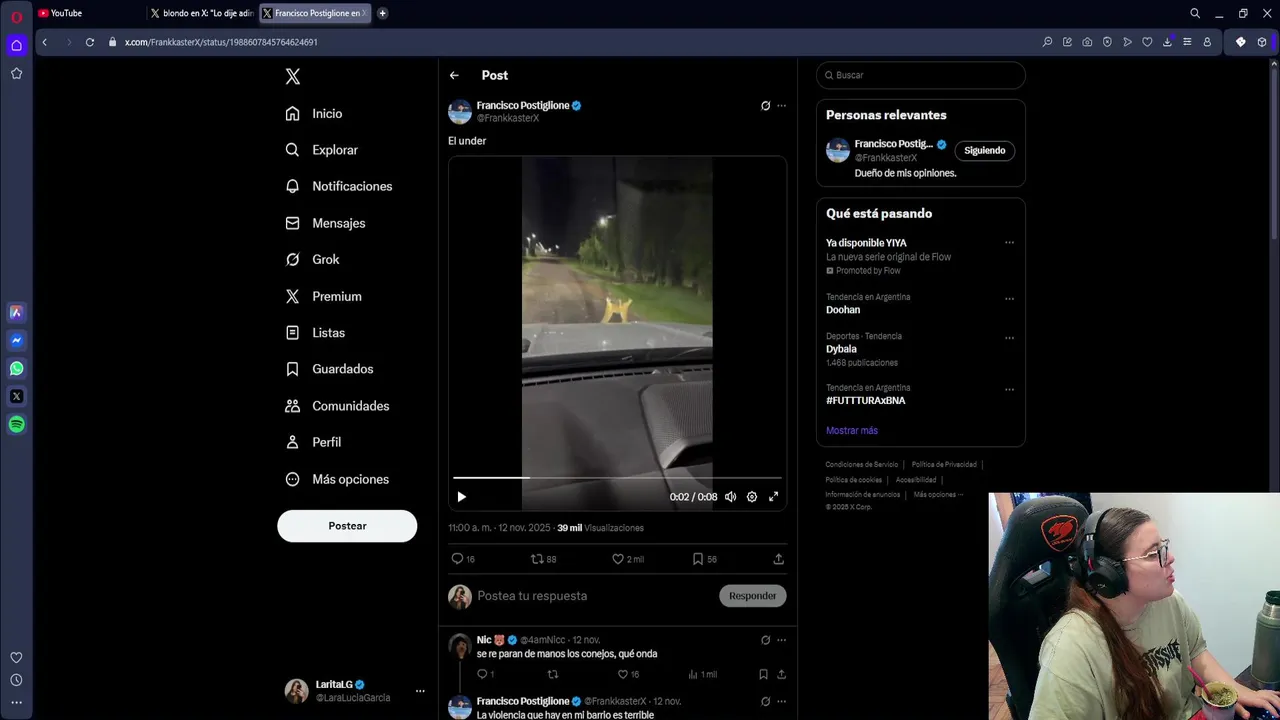Click the verified badge next to Francisco Postiglione
Screen dimensions: 1280x720
click(x=576, y=105)
